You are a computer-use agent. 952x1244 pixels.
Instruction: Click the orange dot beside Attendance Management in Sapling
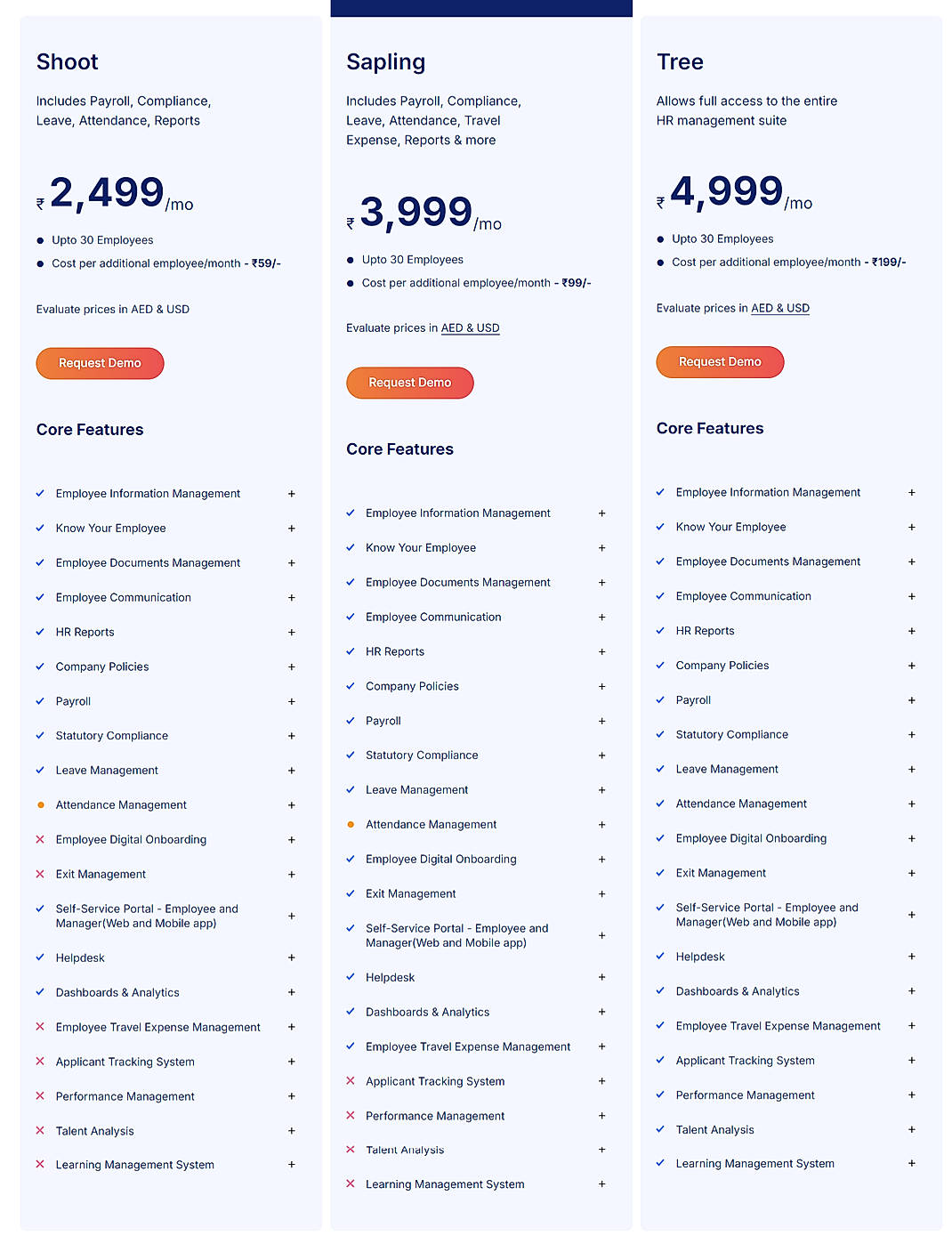(x=351, y=824)
